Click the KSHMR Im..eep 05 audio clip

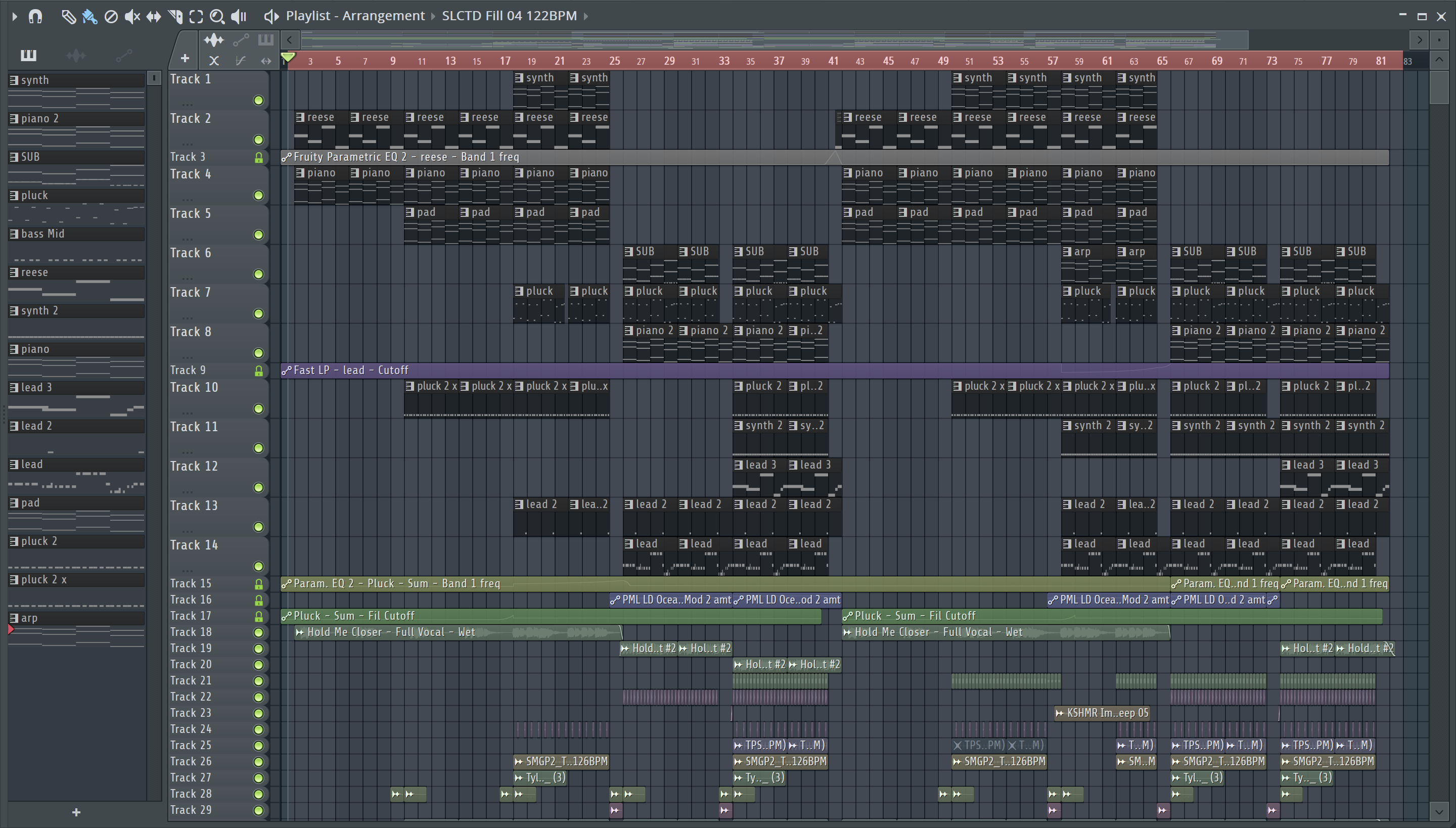click(1102, 713)
